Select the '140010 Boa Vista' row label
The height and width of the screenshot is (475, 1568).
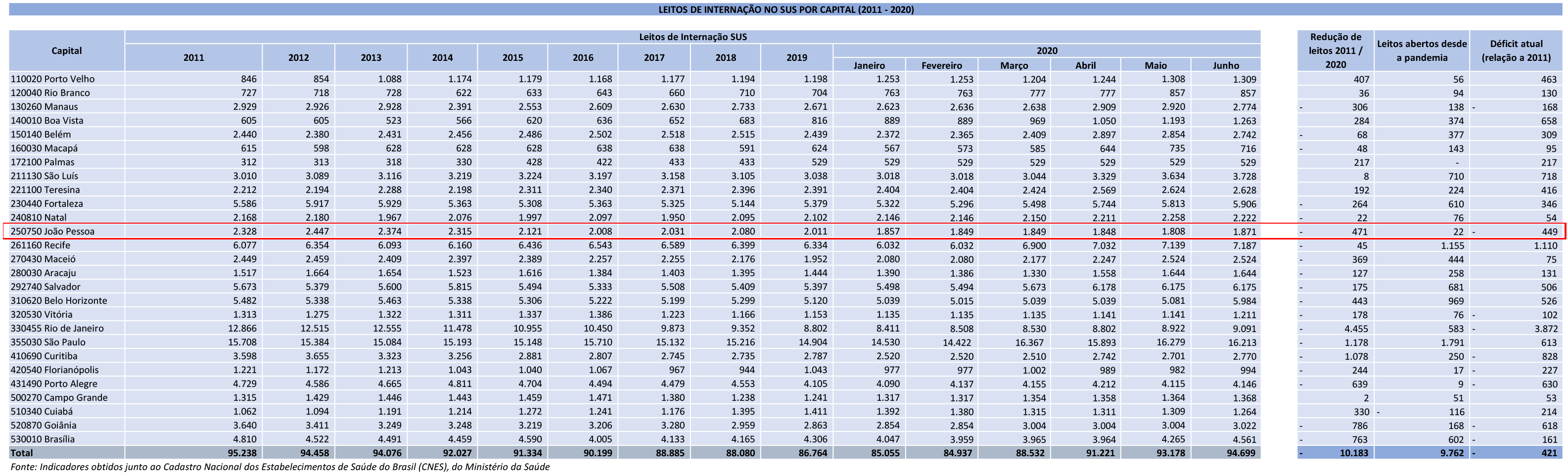47,121
